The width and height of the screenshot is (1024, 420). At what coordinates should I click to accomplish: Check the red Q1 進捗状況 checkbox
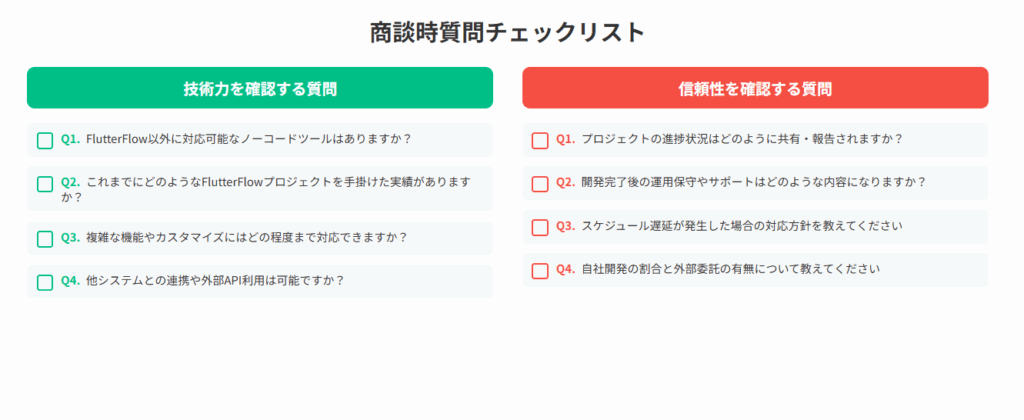(x=540, y=140)
